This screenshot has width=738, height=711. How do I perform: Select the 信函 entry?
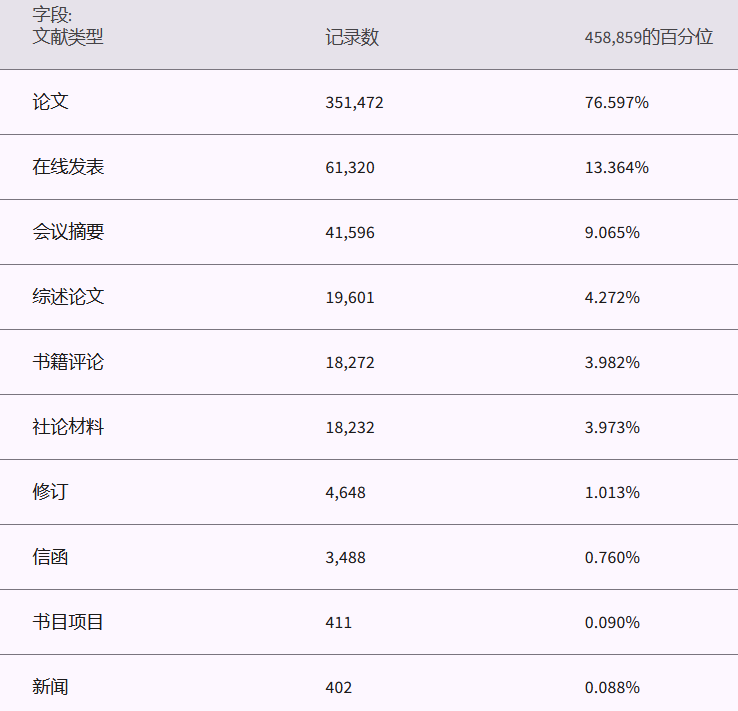point(50,557)
